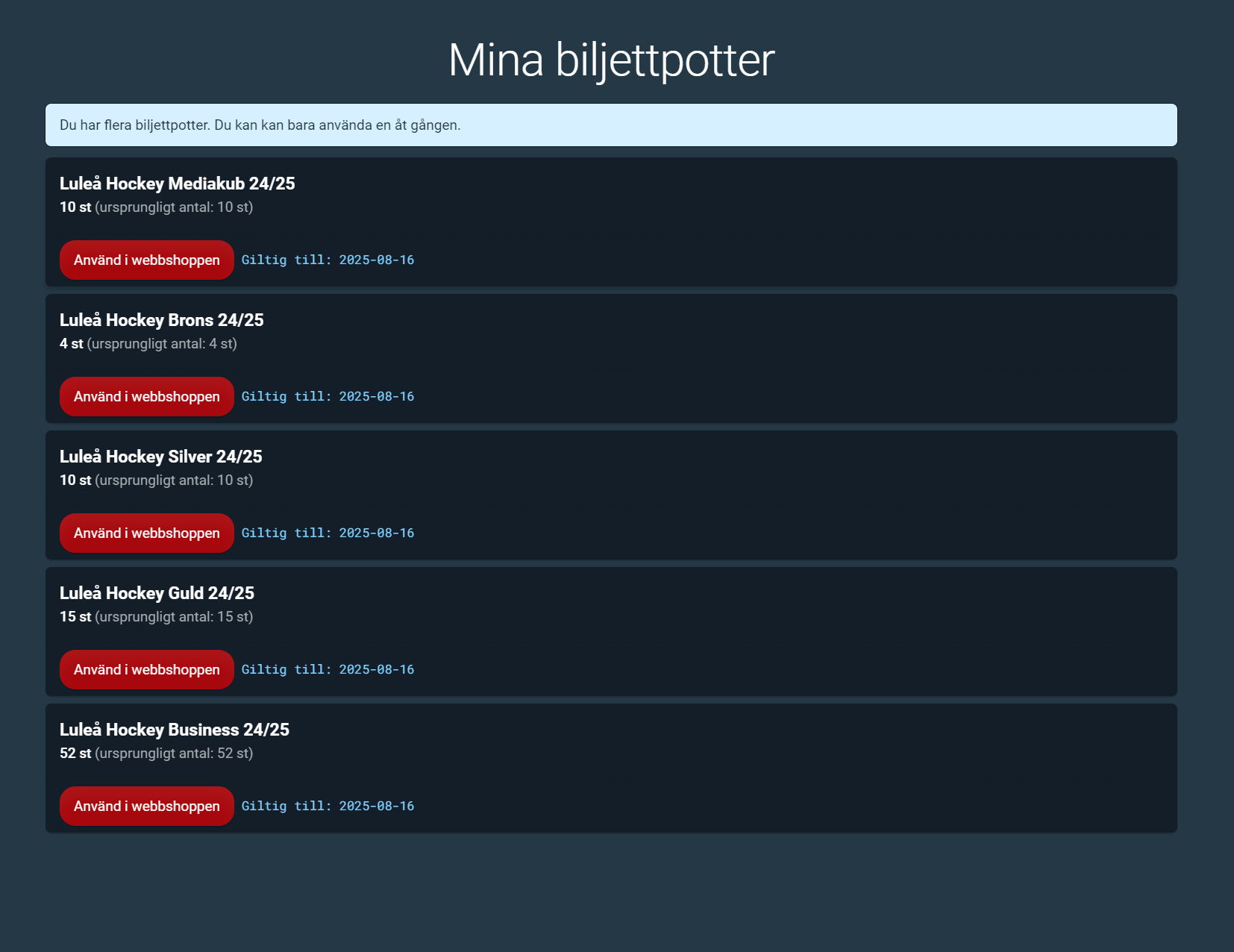Click the Mina biljettpotter heading
This screenshot has height=952, width=1234.
pyautogui.click(x=611, y=60)
